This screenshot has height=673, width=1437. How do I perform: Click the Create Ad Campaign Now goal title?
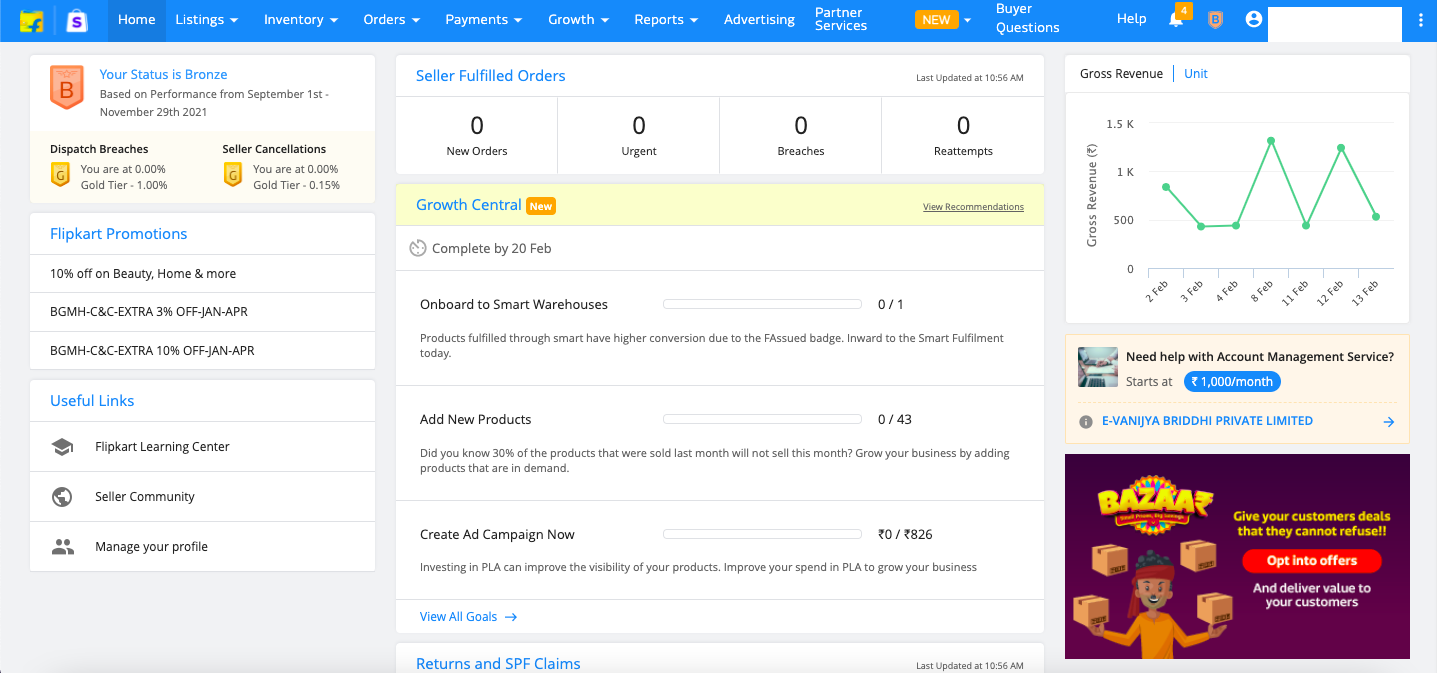(497, 534)
